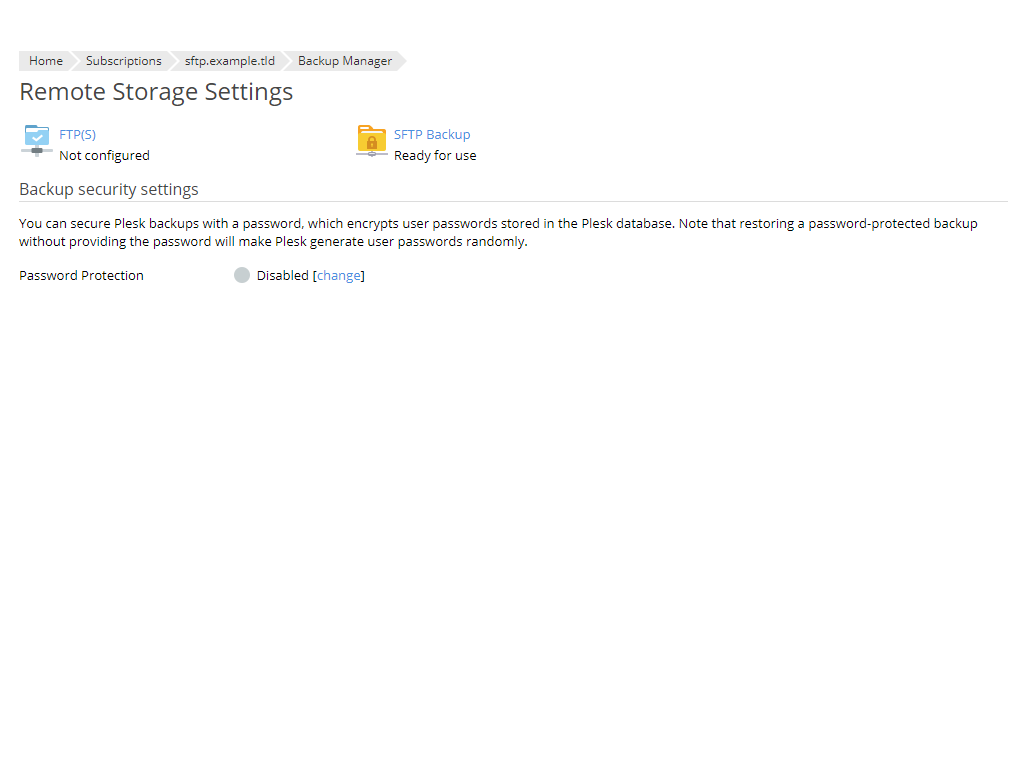
Task: Open Subscriptions from breadcrumb trail
Action: pos(123,60)
